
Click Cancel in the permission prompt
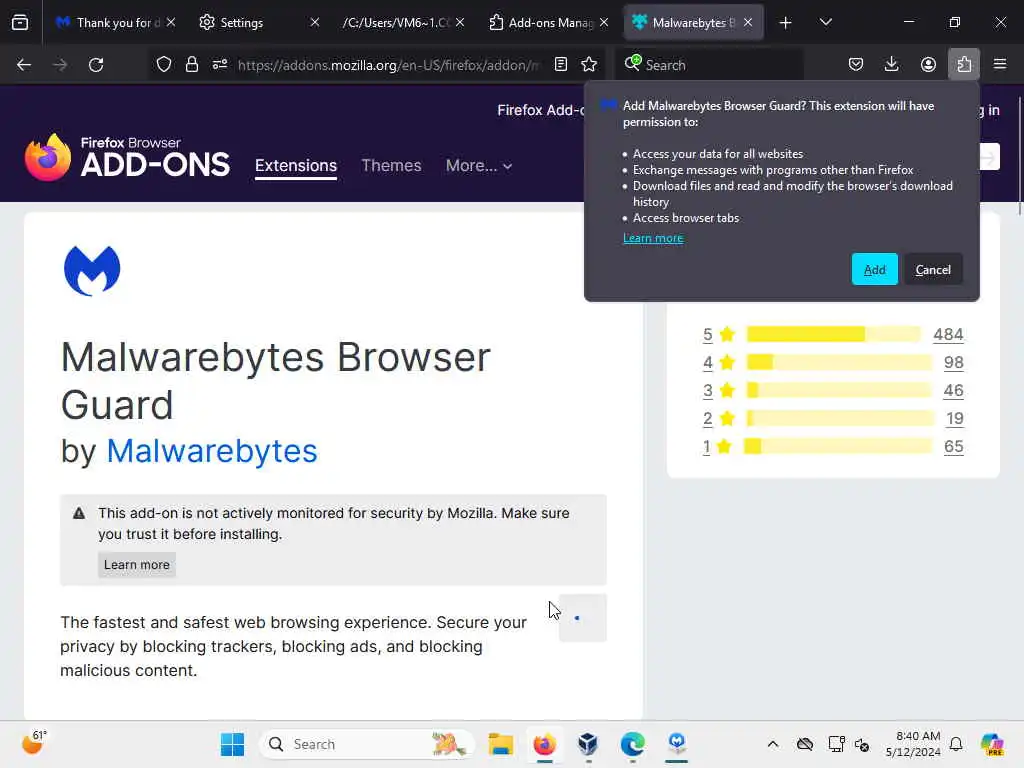coord(933,270)
